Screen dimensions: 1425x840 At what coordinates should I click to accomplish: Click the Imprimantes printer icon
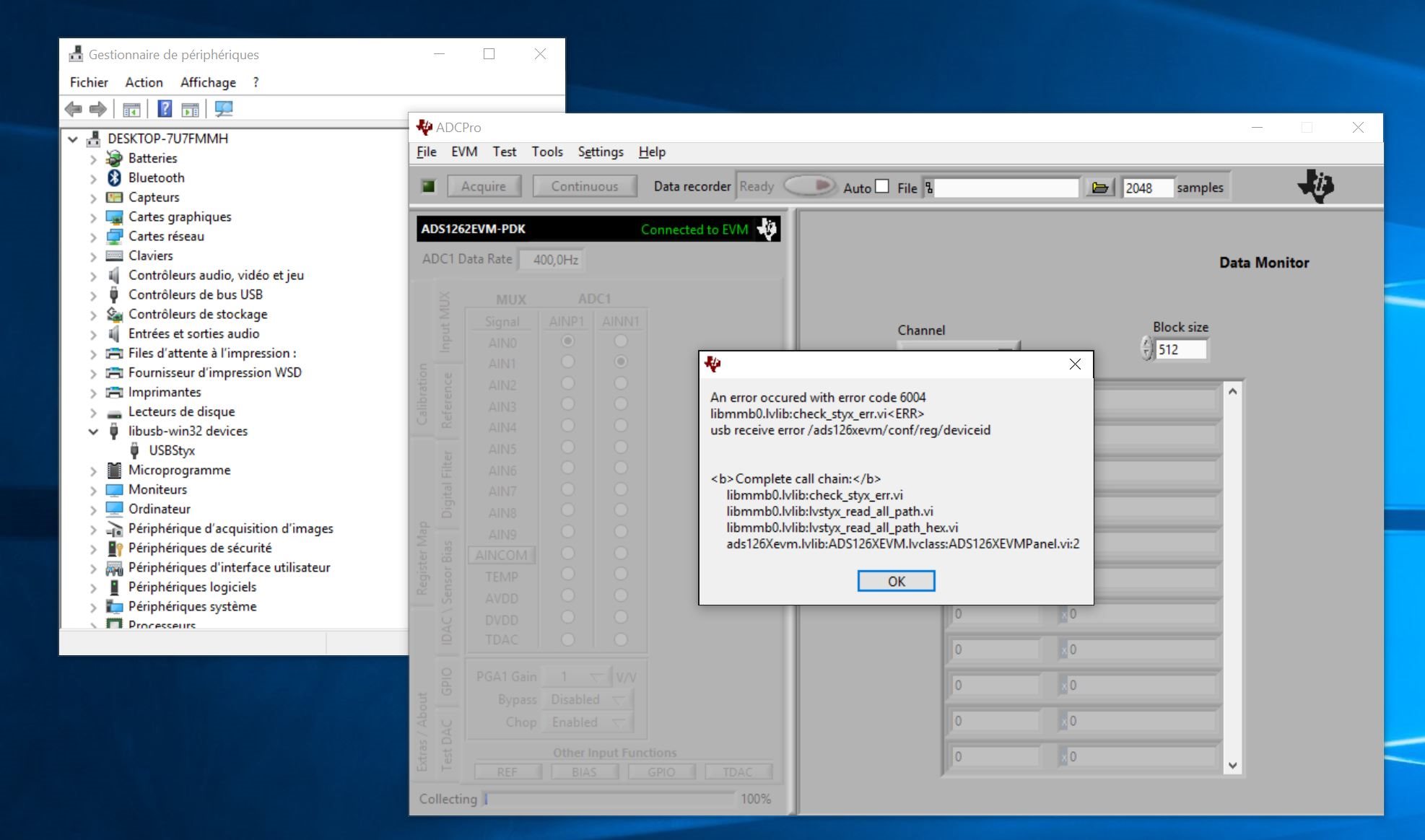pos(114,392)
